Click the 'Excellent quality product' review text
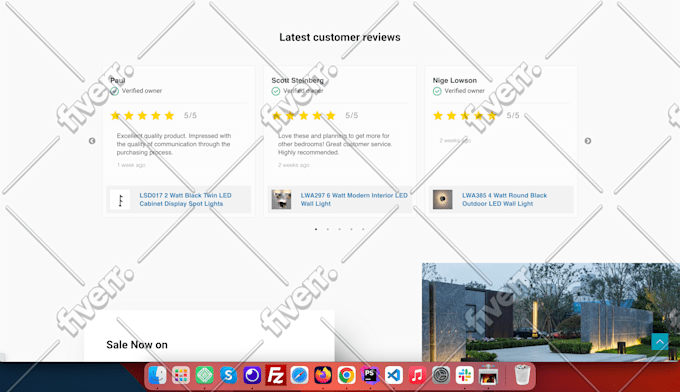Screen dimensions: 680x392 pyautogui.click(x=173, y=144)
